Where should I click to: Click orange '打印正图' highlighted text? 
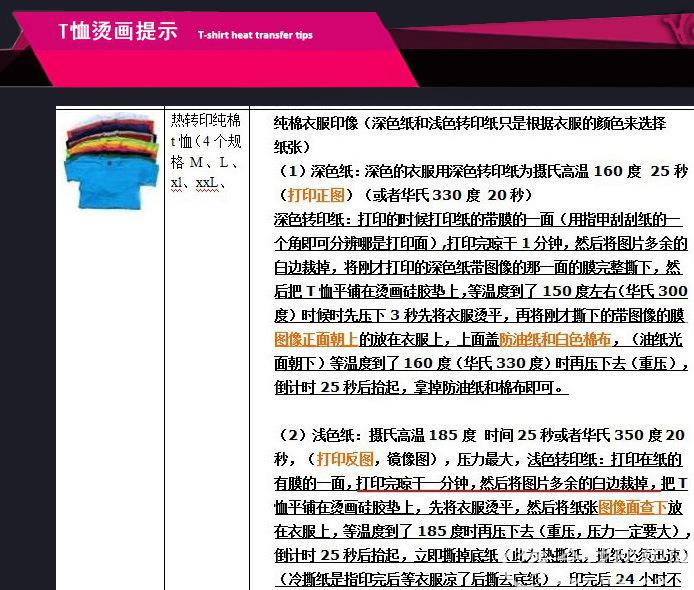tap(316, 194)
